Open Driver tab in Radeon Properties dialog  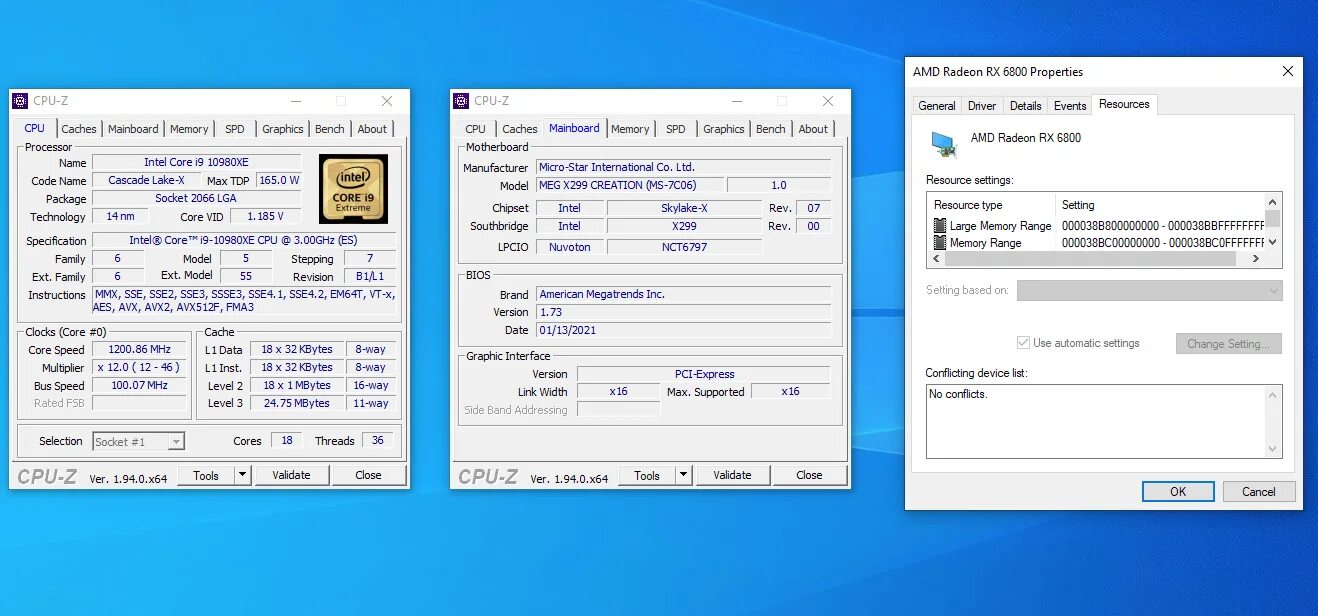[982, 106]
